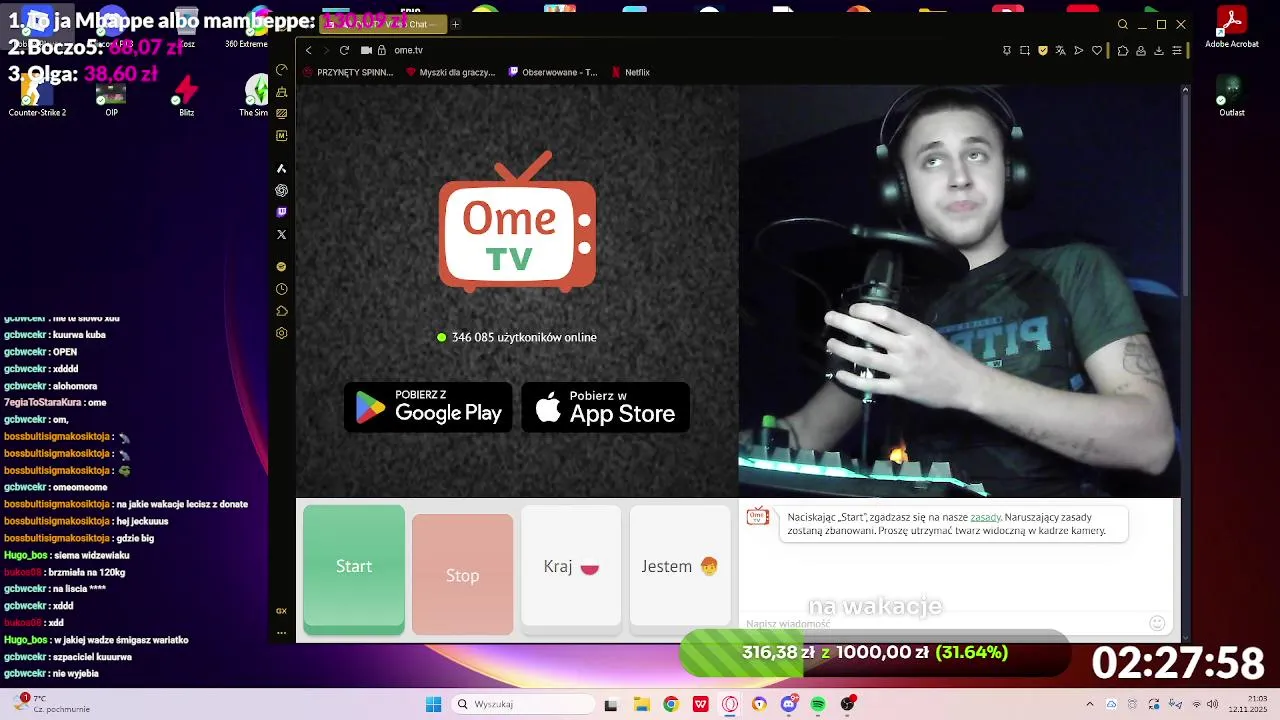Add page to bookmarks heart icon
Image resolution: width=1280 pixels, height=720 pixels.
click(1097, 50)
